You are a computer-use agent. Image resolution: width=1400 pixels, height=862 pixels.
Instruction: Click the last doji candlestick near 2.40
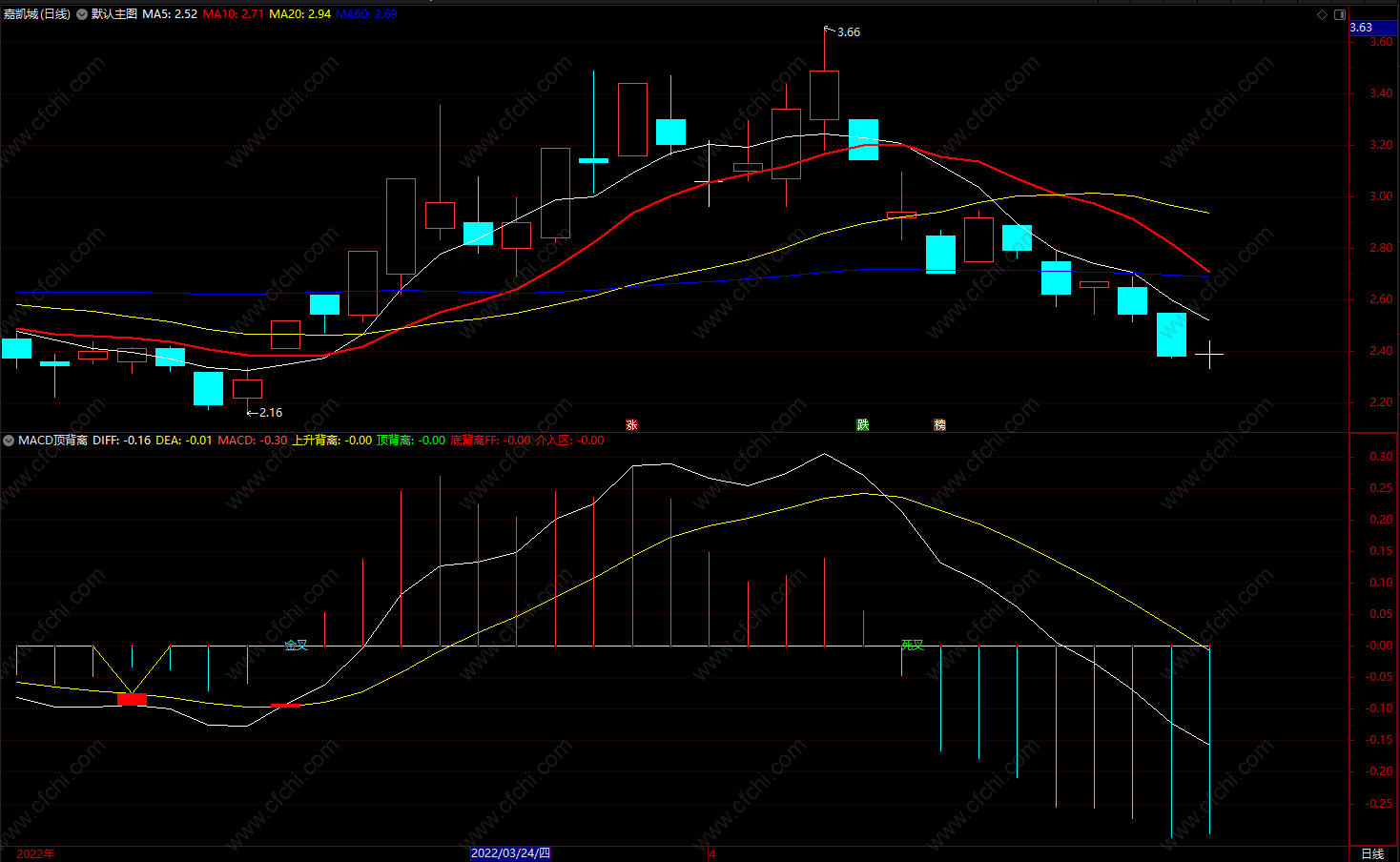point(1209,354)
